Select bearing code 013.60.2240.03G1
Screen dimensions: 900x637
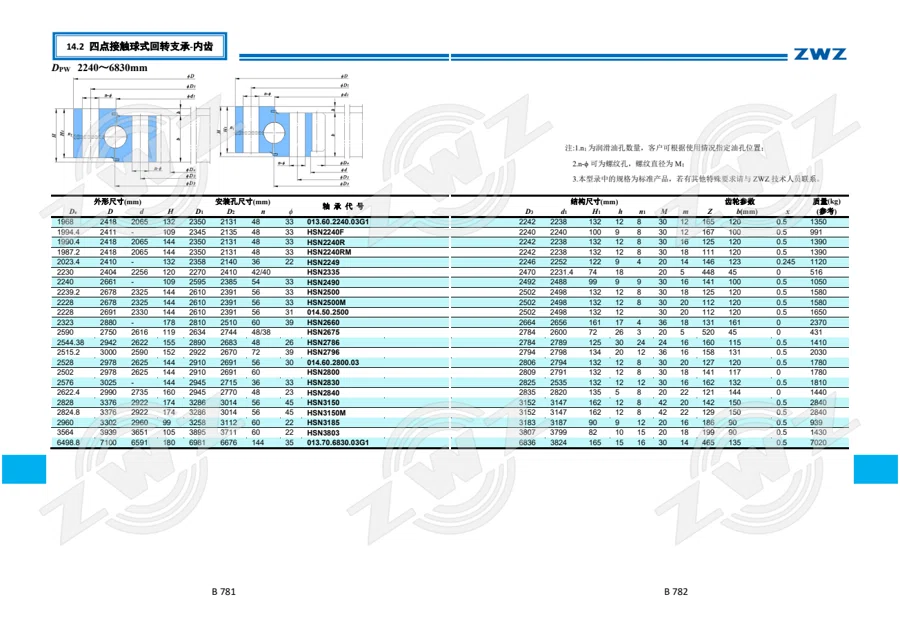coord(338,222)
